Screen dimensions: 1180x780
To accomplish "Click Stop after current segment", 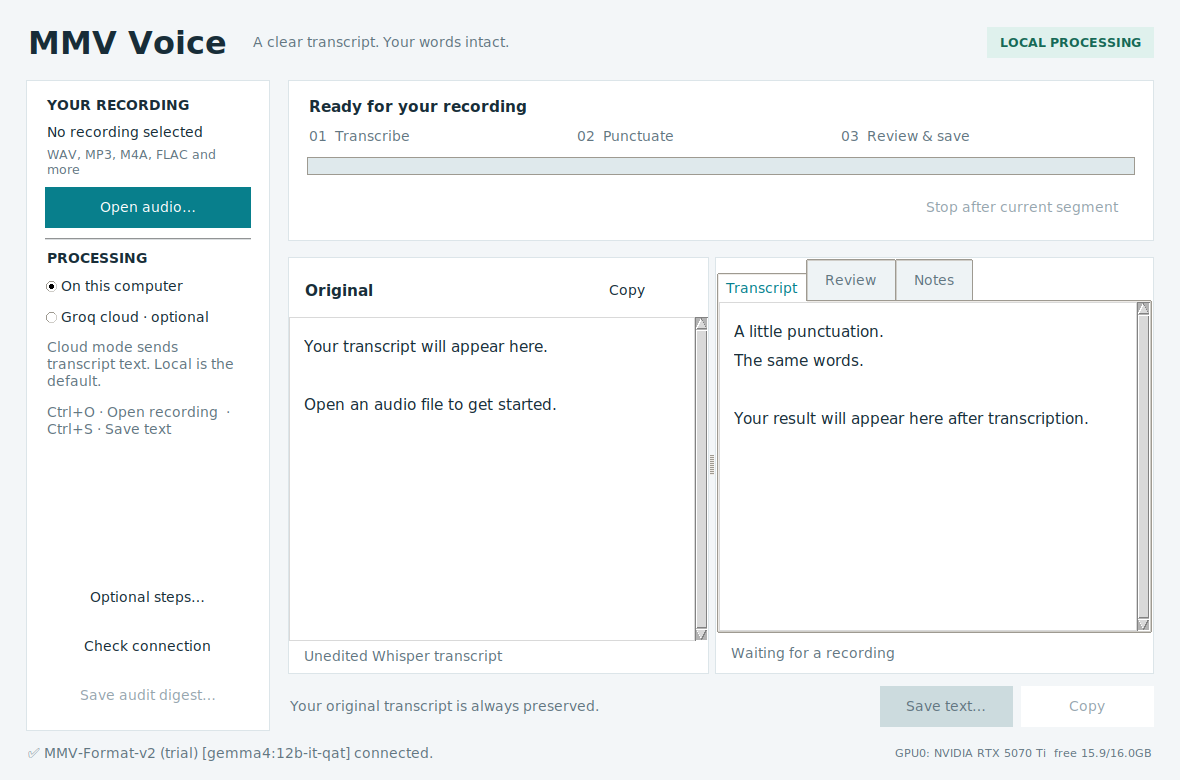I will click(x=1022, y=207).
